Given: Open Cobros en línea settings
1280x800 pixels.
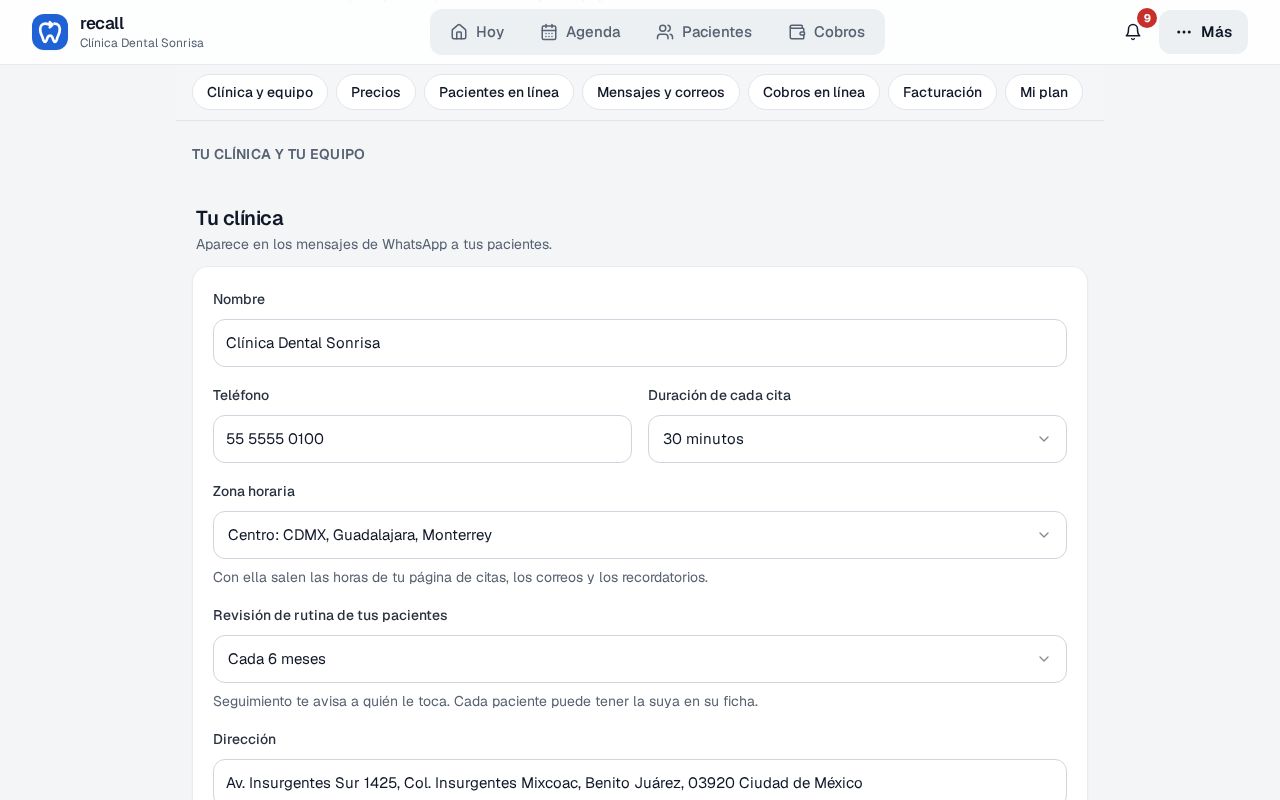Looking at the screenshot, I should click(814, 92).
